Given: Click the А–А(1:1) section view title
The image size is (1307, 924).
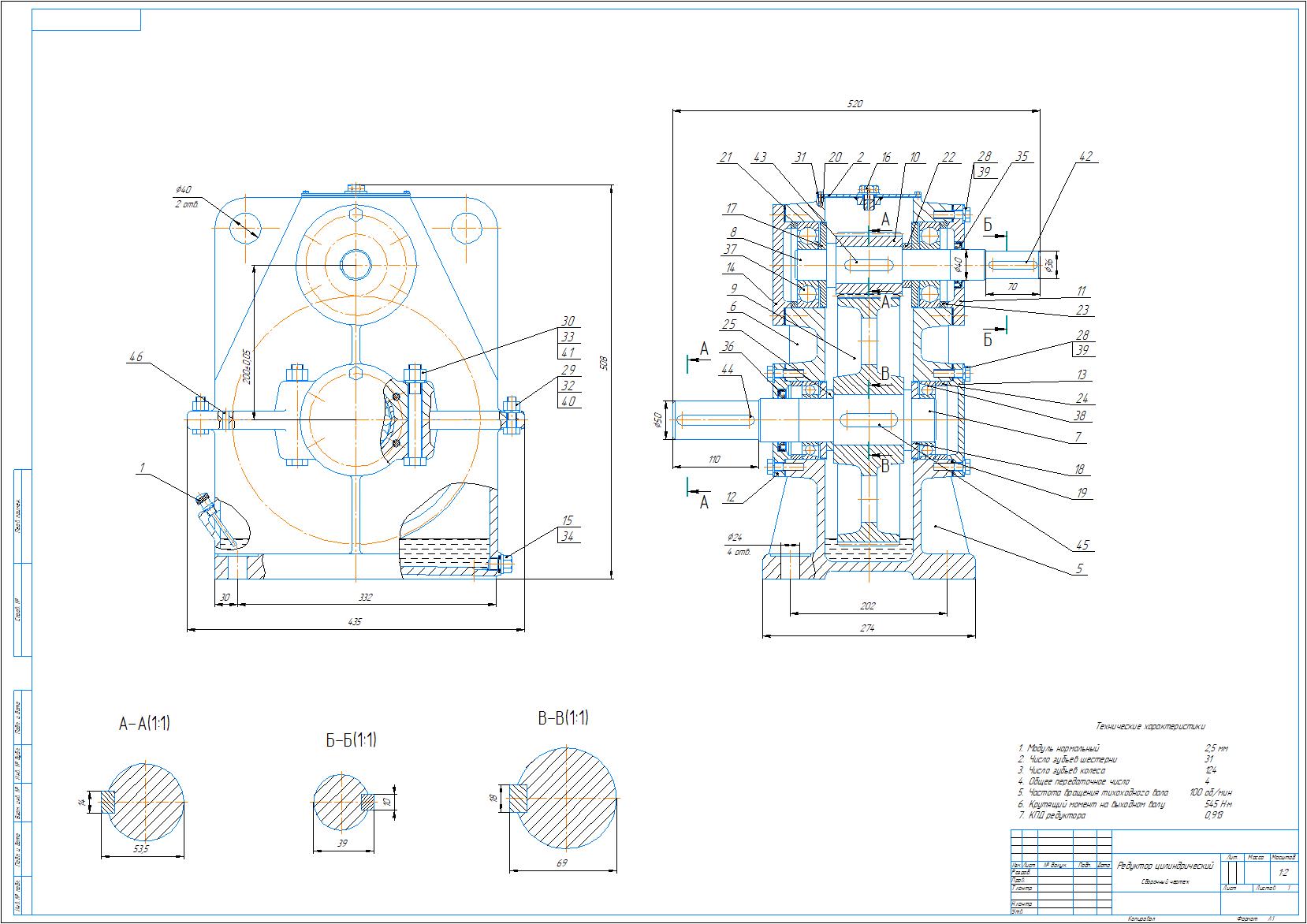Looking at the screenshot, I should tap(144, 724).
